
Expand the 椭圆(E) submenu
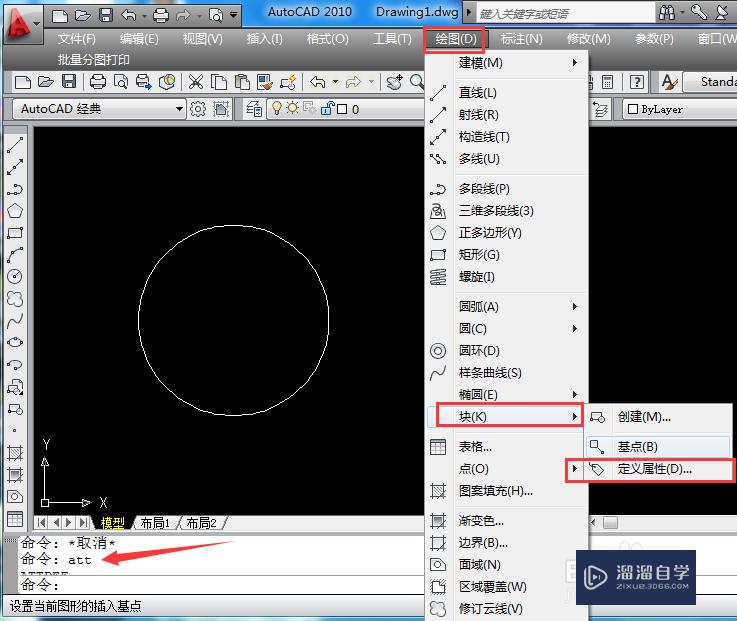click(507, 394)
